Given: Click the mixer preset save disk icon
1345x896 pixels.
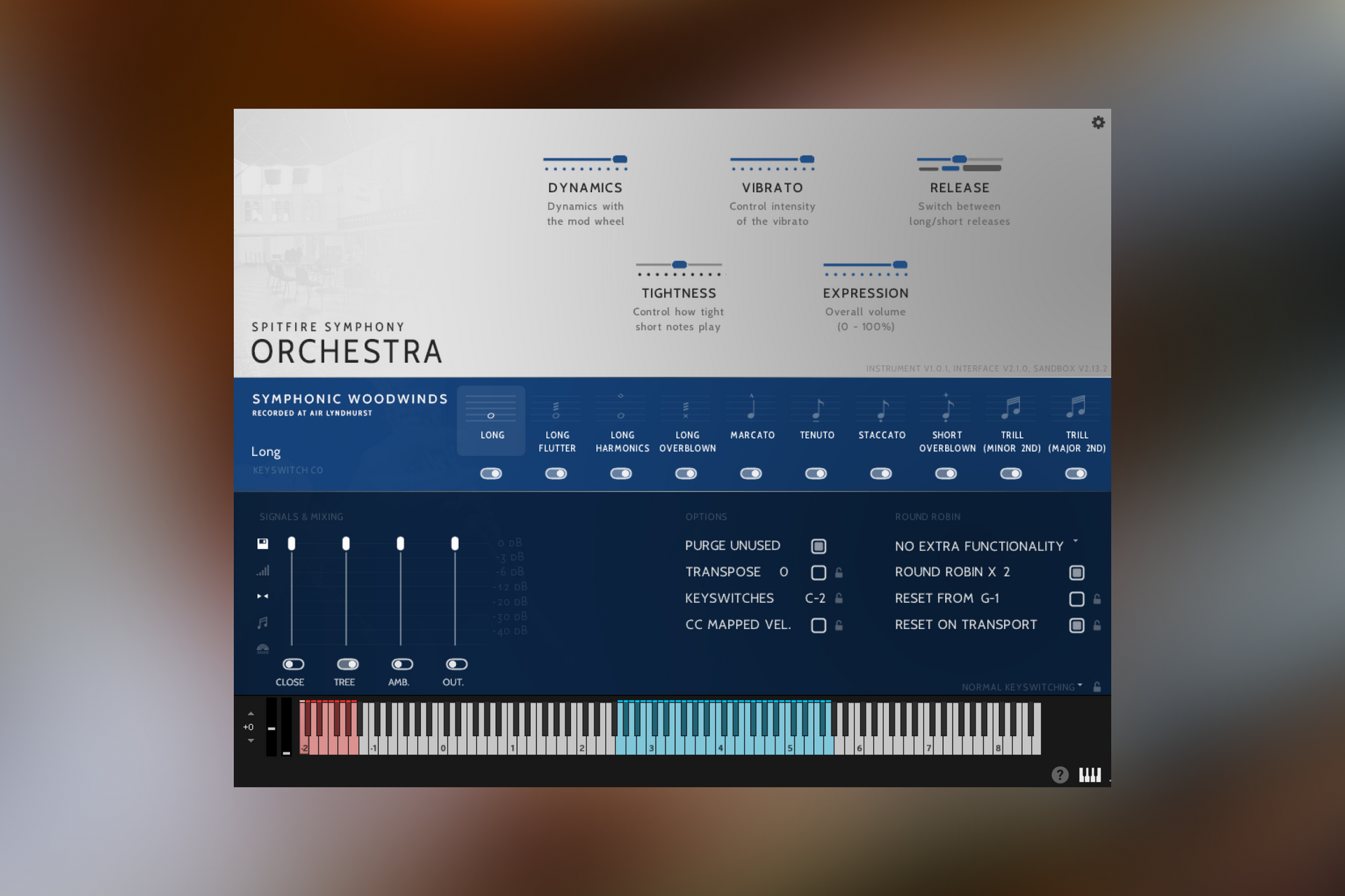Looking at the screenshot, I should pyautogui.click(x=263, y=544).
